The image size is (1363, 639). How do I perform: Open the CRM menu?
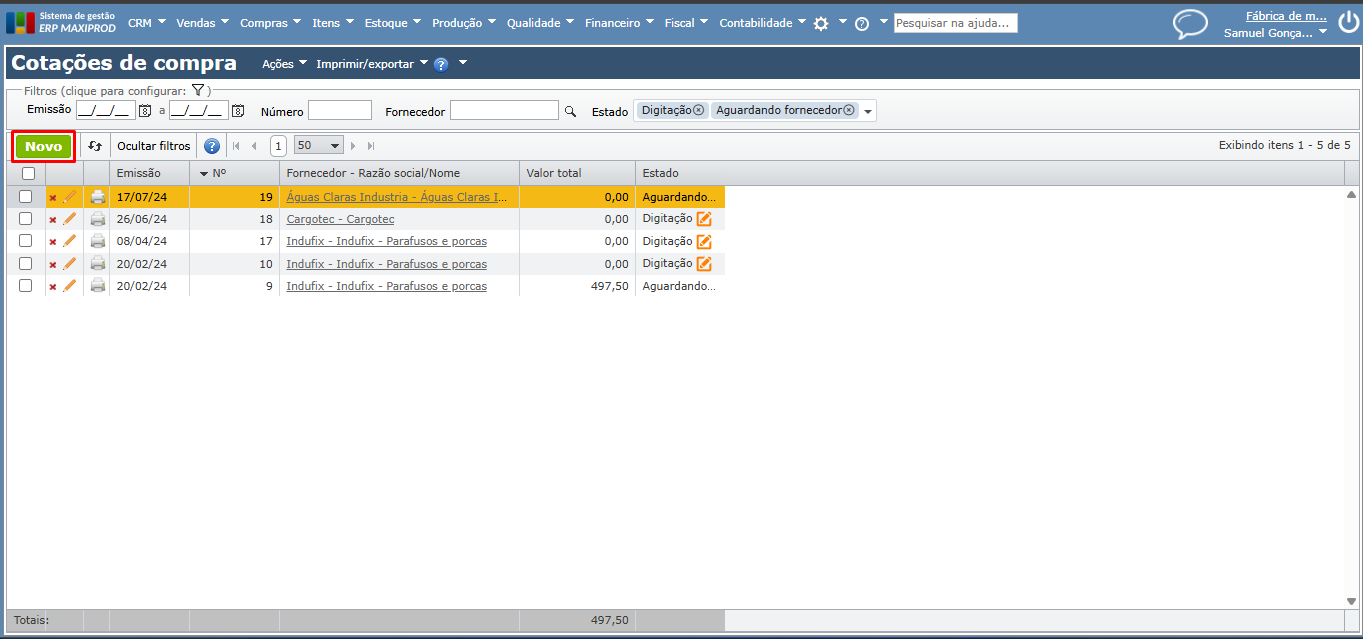point(147,23)
